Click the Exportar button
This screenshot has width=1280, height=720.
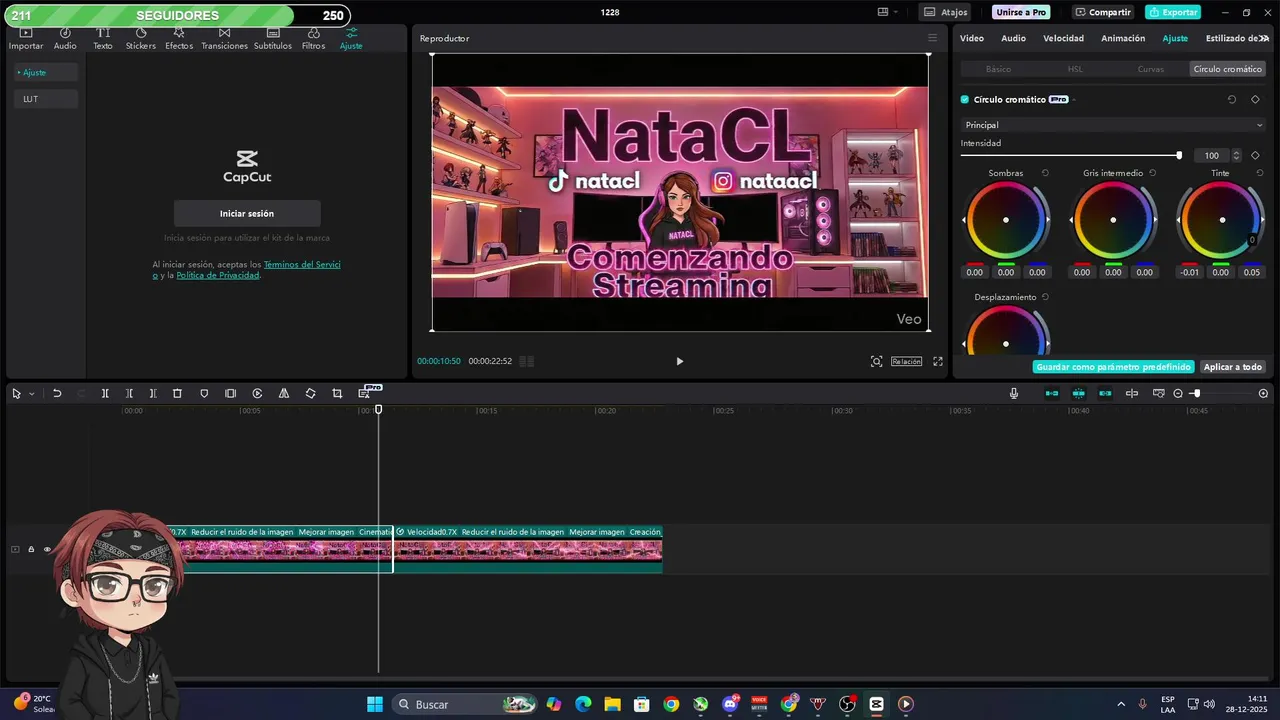(x=1174, y=12)
